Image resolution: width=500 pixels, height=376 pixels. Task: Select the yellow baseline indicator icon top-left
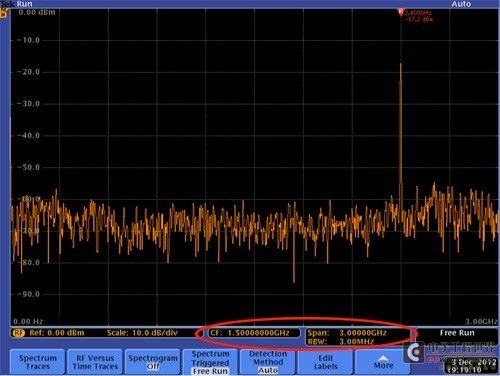click(x=4, y=13)
